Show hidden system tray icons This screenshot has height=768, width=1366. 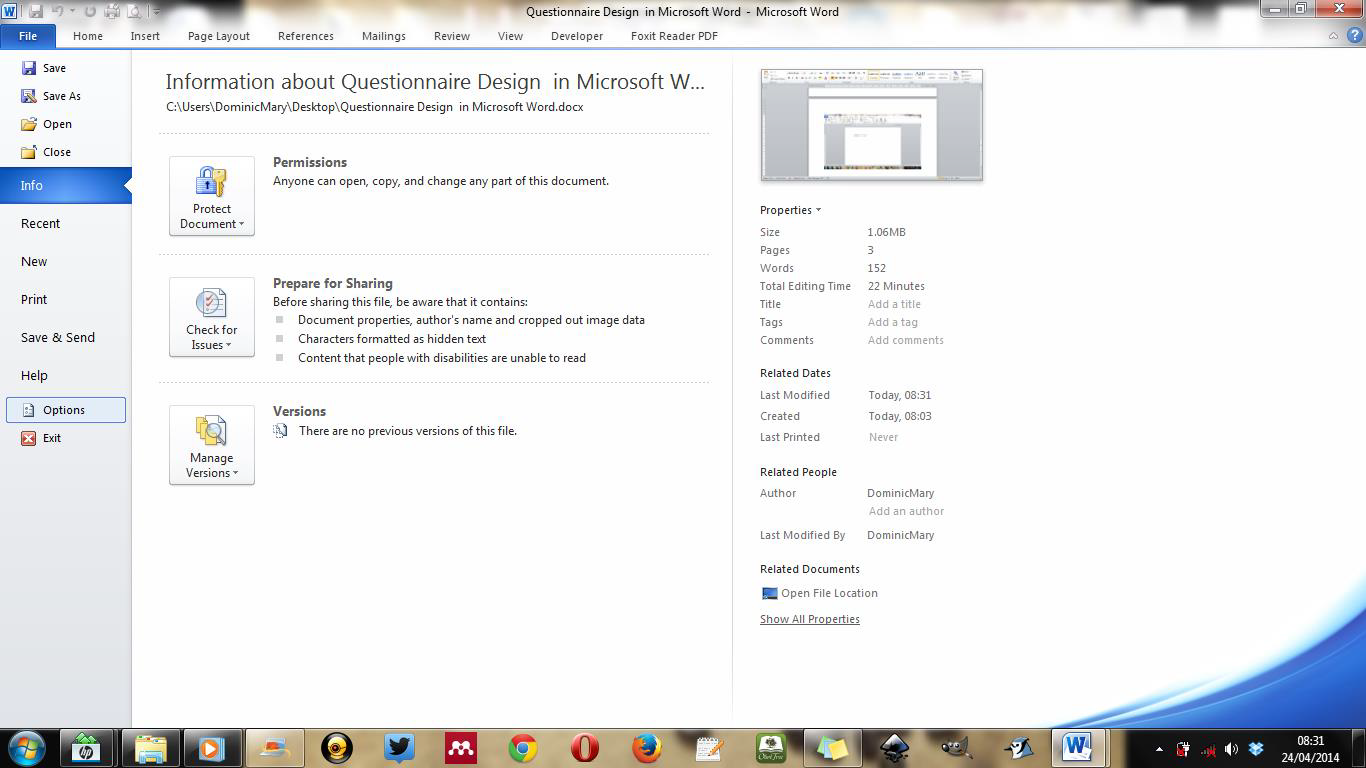coord(1160,748)
